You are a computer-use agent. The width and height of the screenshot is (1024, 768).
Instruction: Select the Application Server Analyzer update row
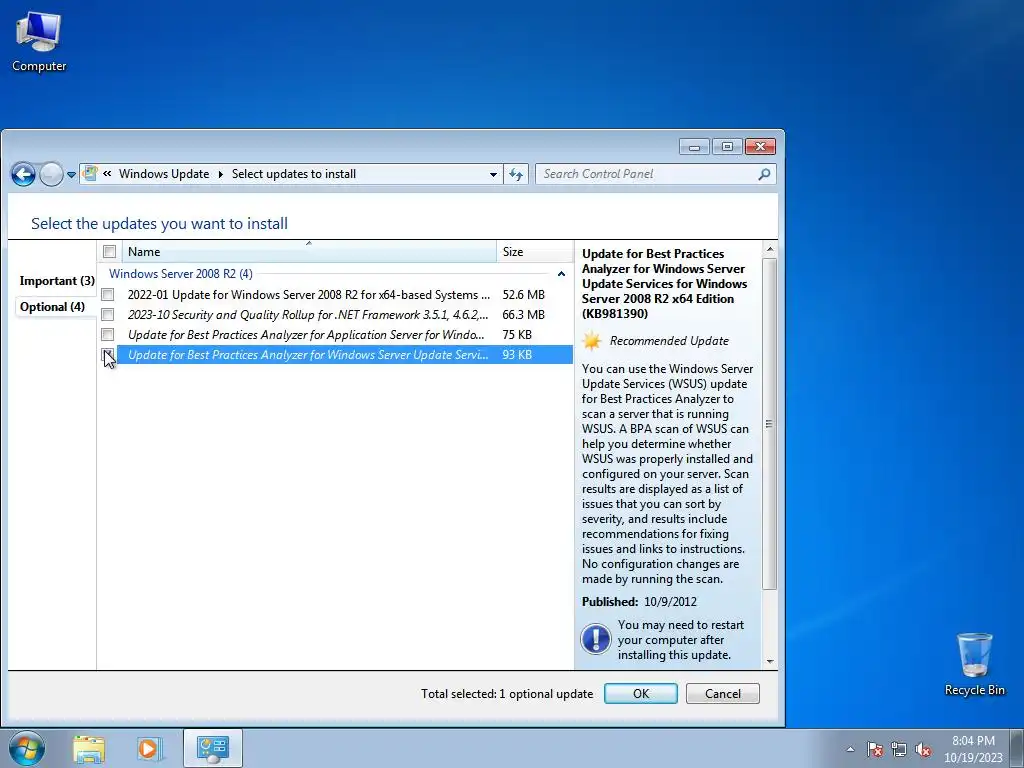336,334
